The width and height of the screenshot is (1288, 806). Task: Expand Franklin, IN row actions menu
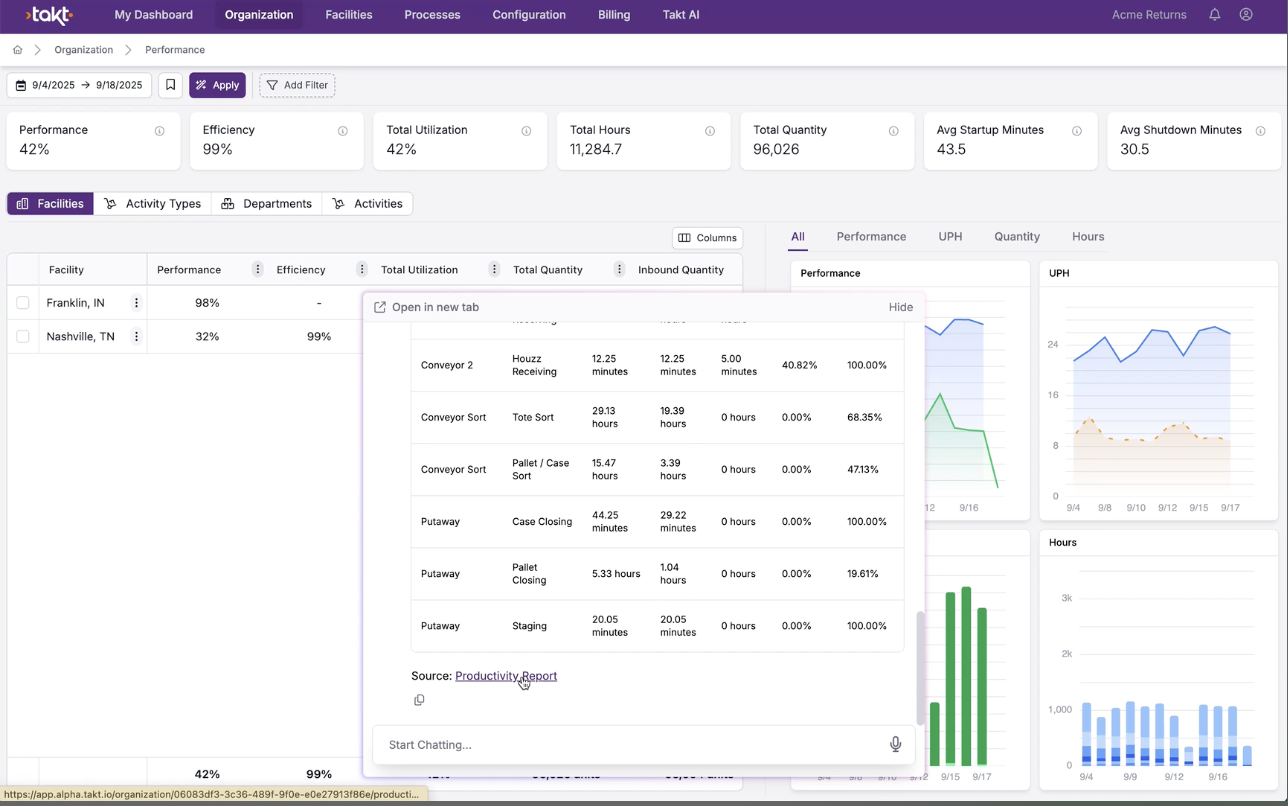(137, 303)
